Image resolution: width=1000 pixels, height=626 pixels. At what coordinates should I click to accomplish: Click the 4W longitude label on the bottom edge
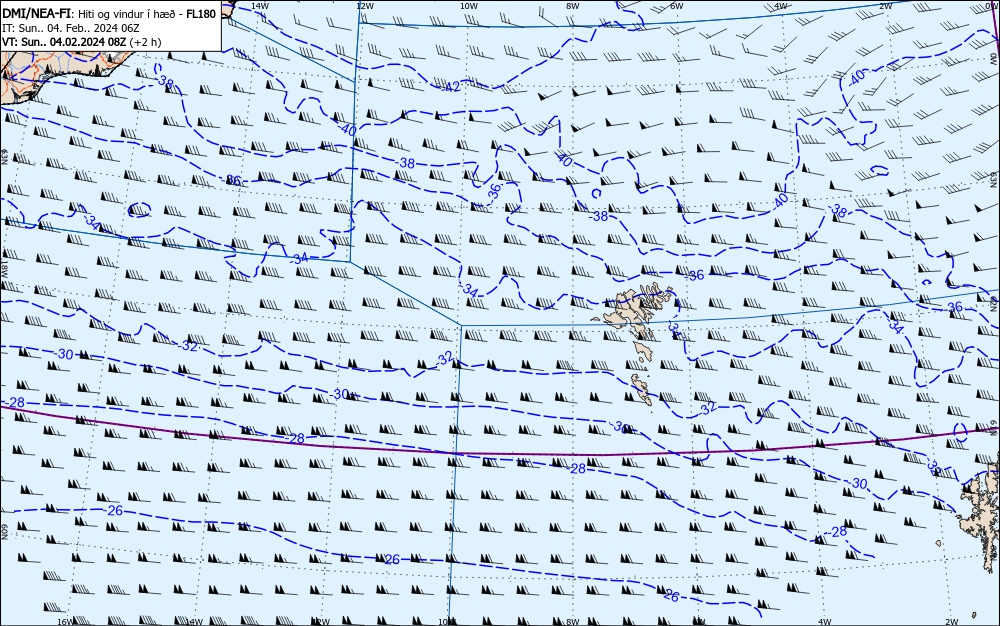click(x=824, y=622)
